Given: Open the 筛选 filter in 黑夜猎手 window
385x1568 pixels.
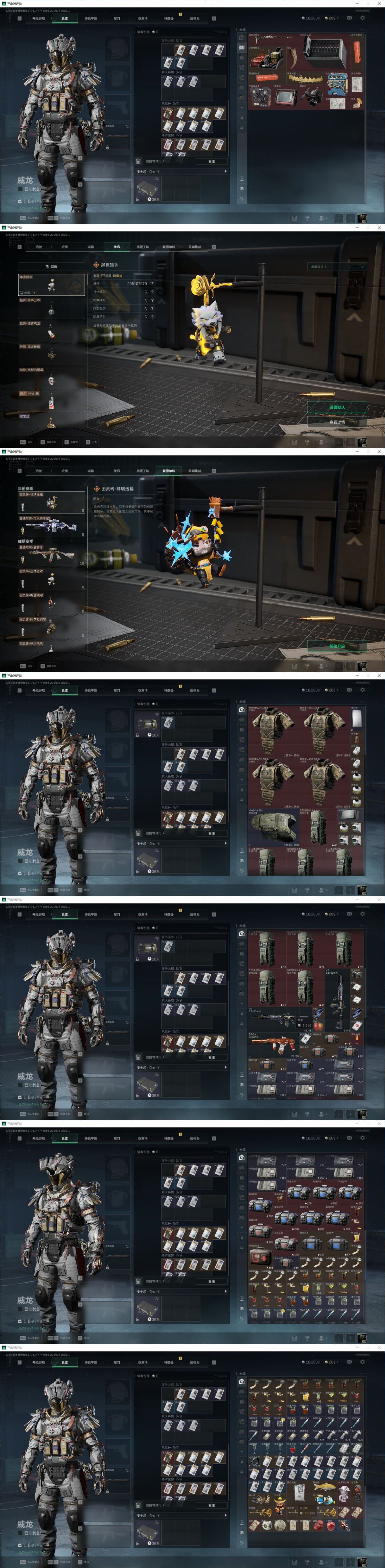Looking at the screenshot, I should pyautogui.click(x=51, y=267).
